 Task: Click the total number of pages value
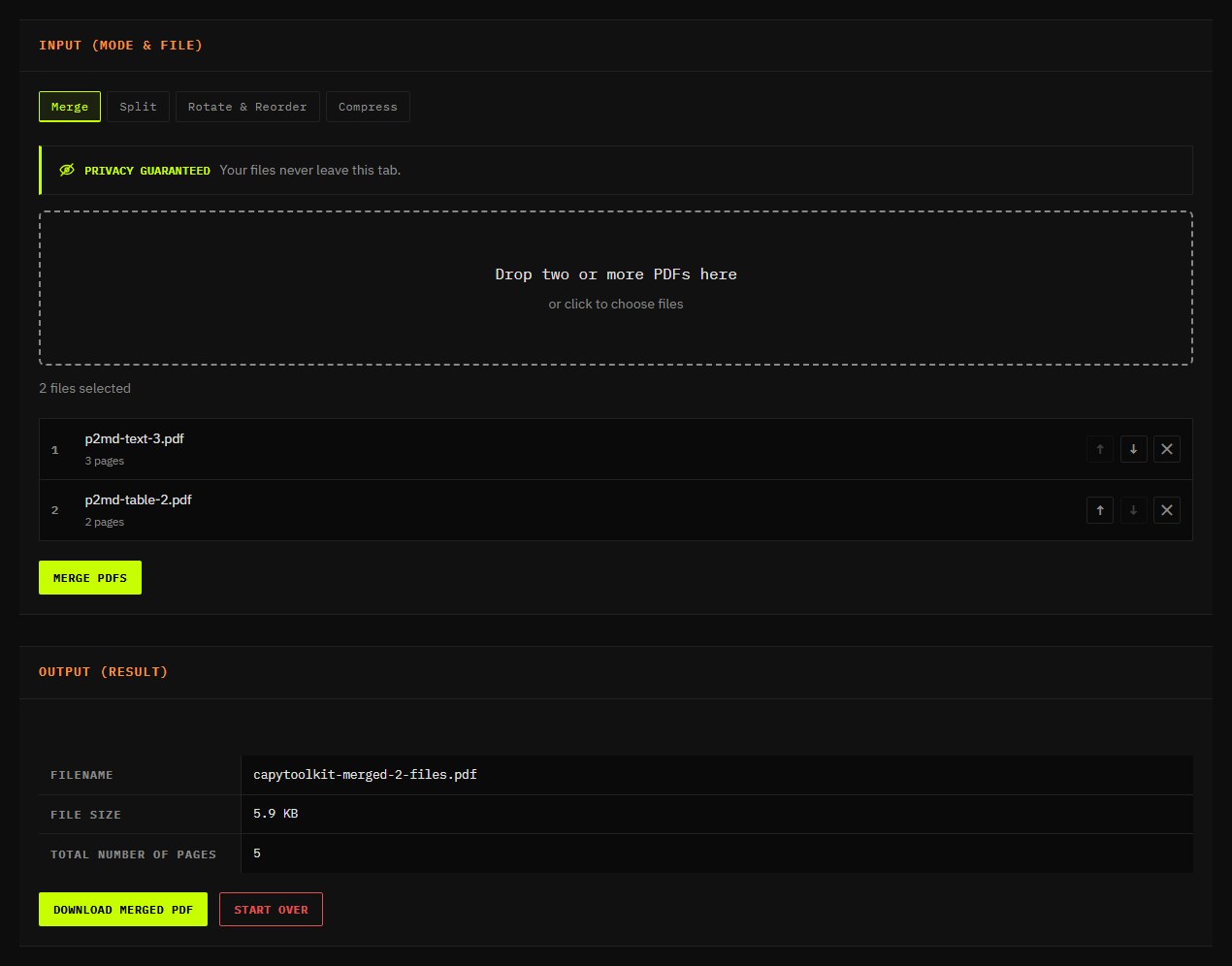pos(257,853)
